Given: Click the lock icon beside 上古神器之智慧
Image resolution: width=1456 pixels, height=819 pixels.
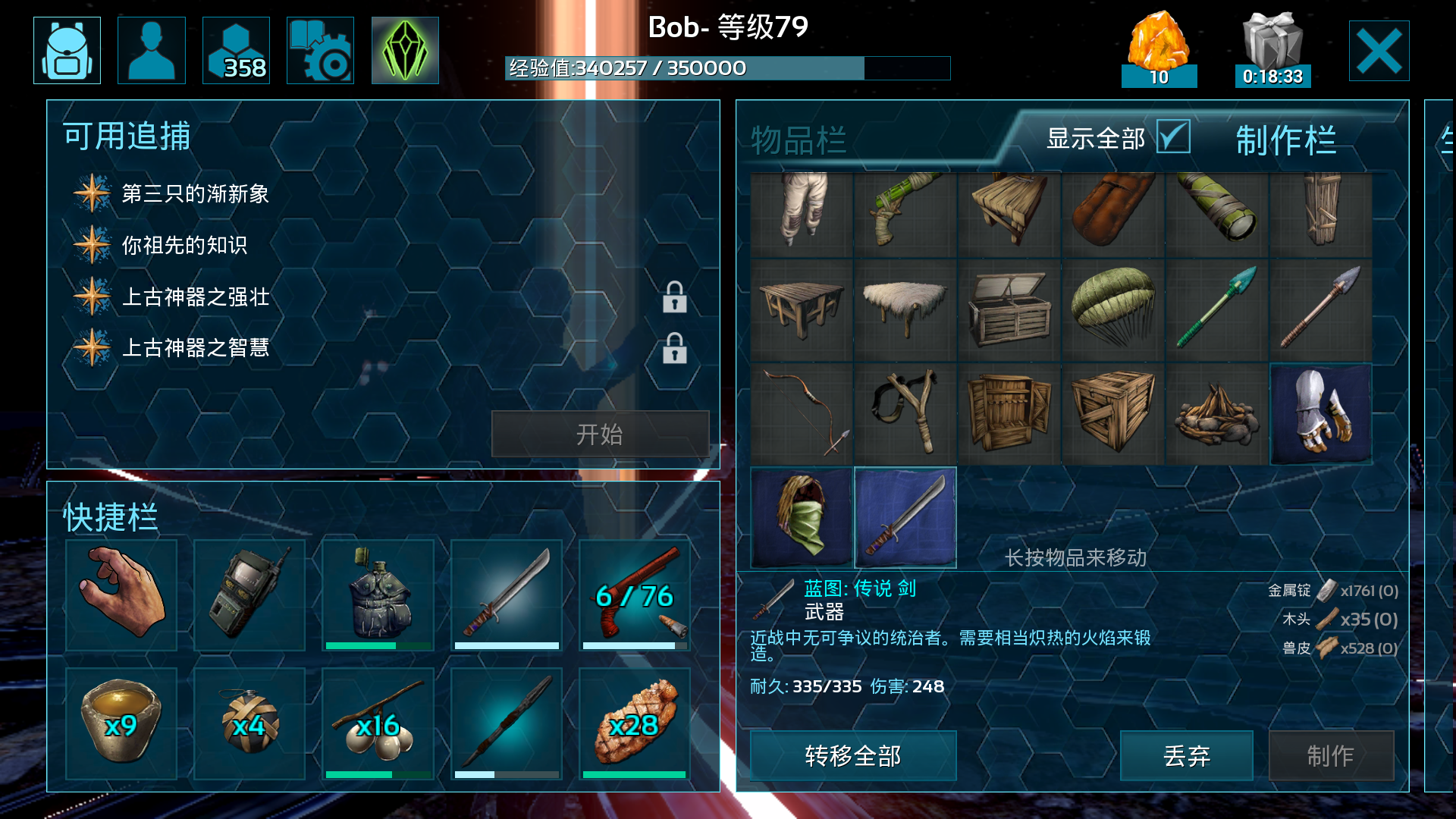Looking at the screenshot, I should coord(674,348).
